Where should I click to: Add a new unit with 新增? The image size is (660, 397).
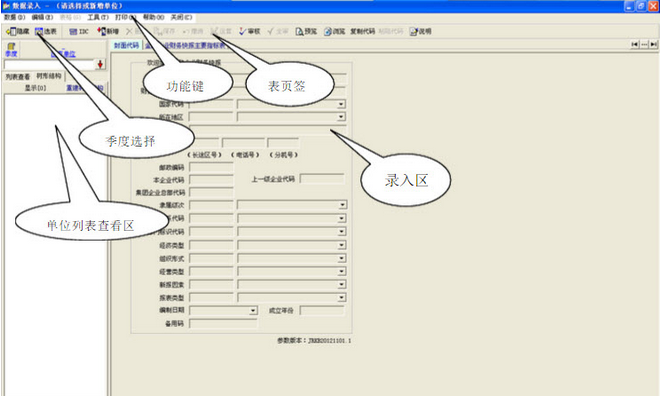[108, 32]
